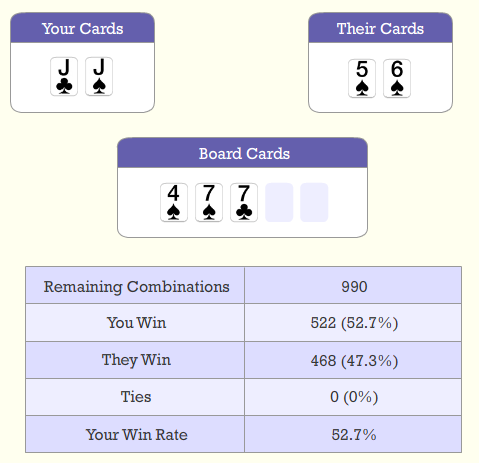
Task: Select the 468 (47.3%) cell
Action: click(x=354, y=361)
